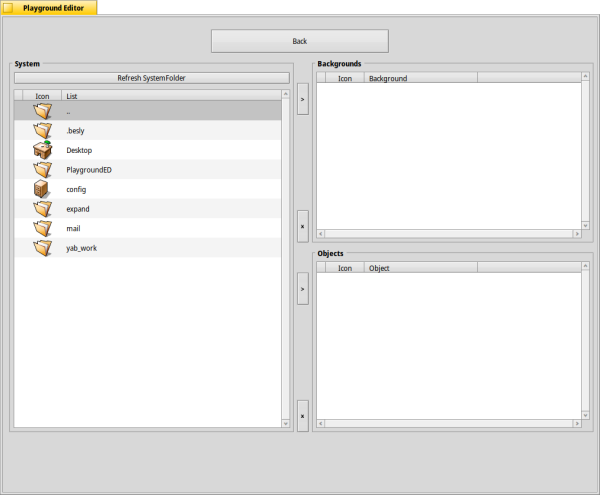
Task: Select the PlaygroundED folder icon
Action: click(42, 169)
